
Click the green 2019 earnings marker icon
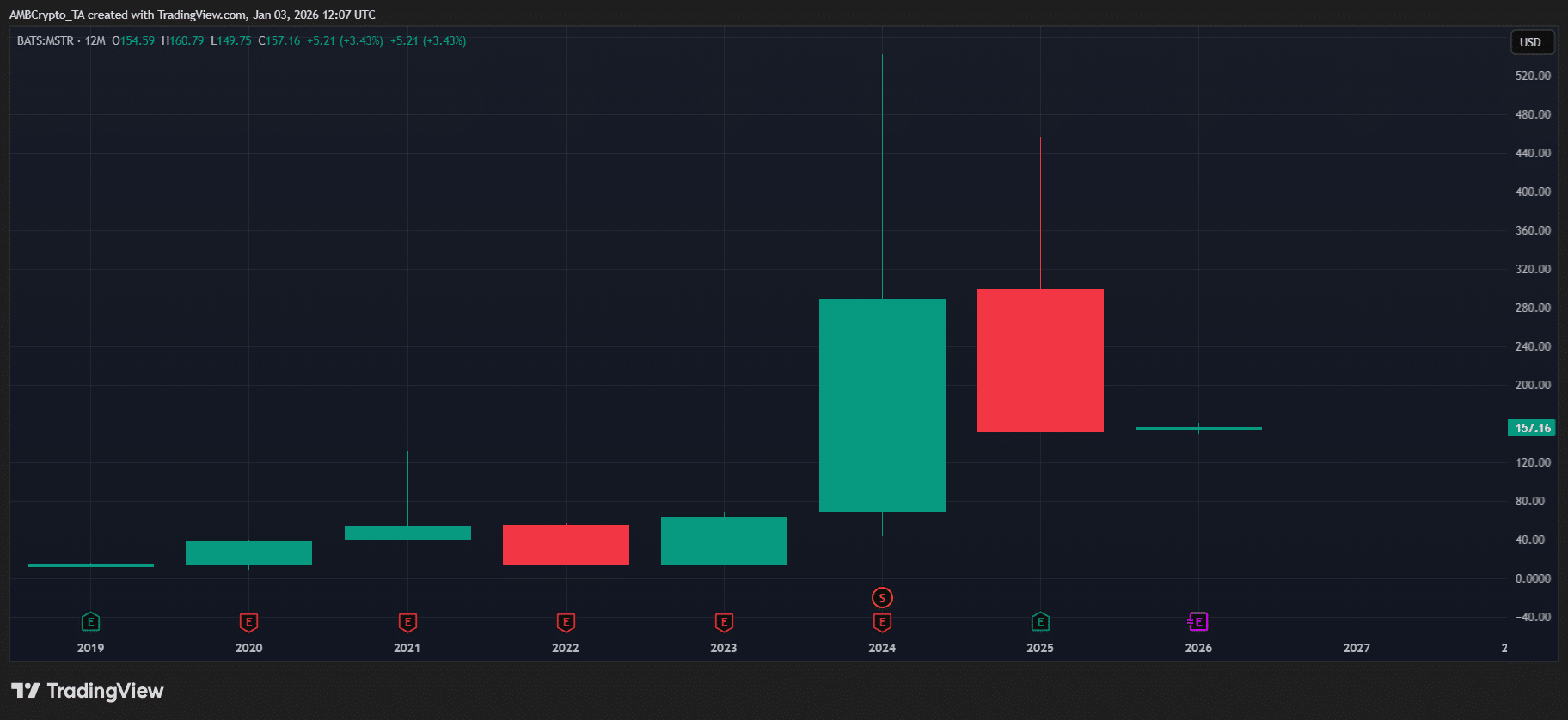pos(90,621)
